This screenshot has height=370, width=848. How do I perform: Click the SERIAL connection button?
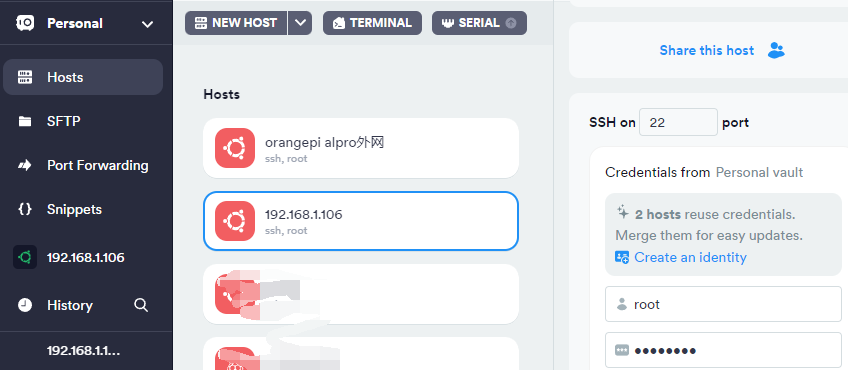click(479, 23)
